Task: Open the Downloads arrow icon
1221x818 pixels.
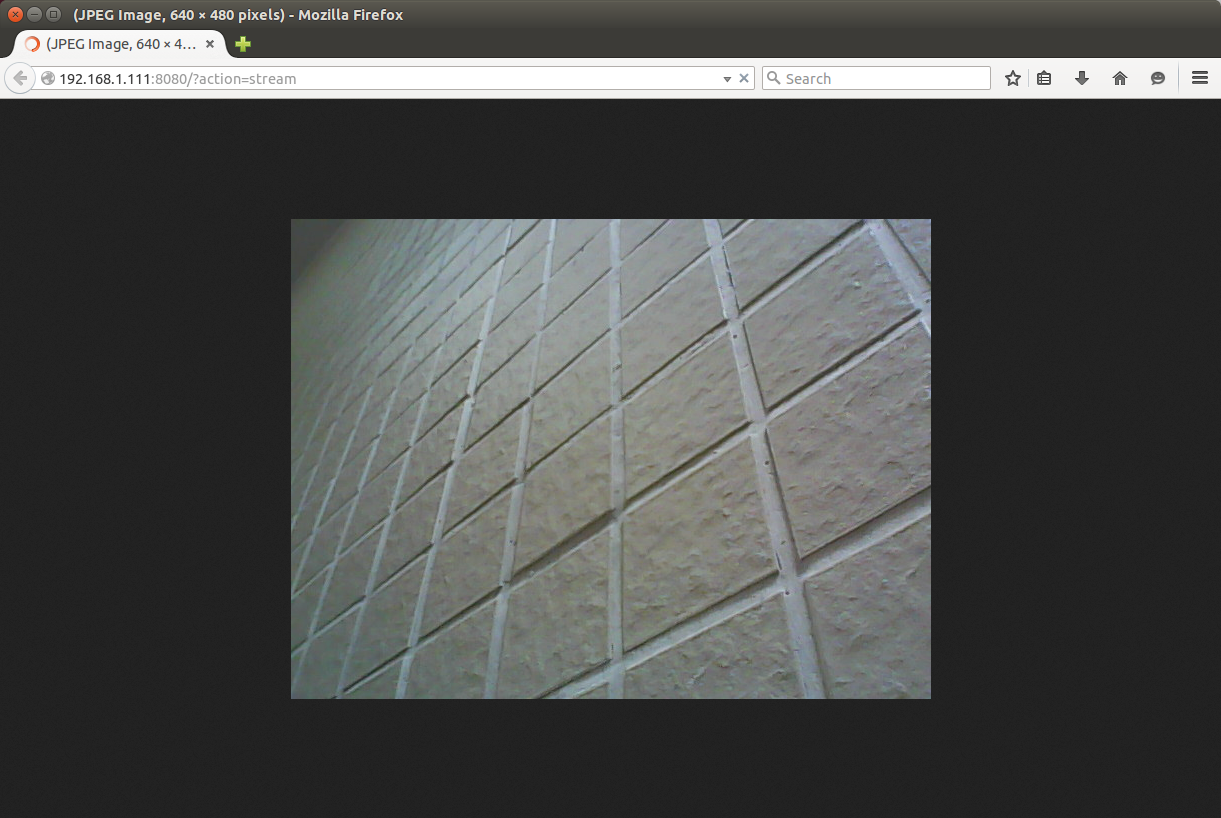Action: (1082, 78)
